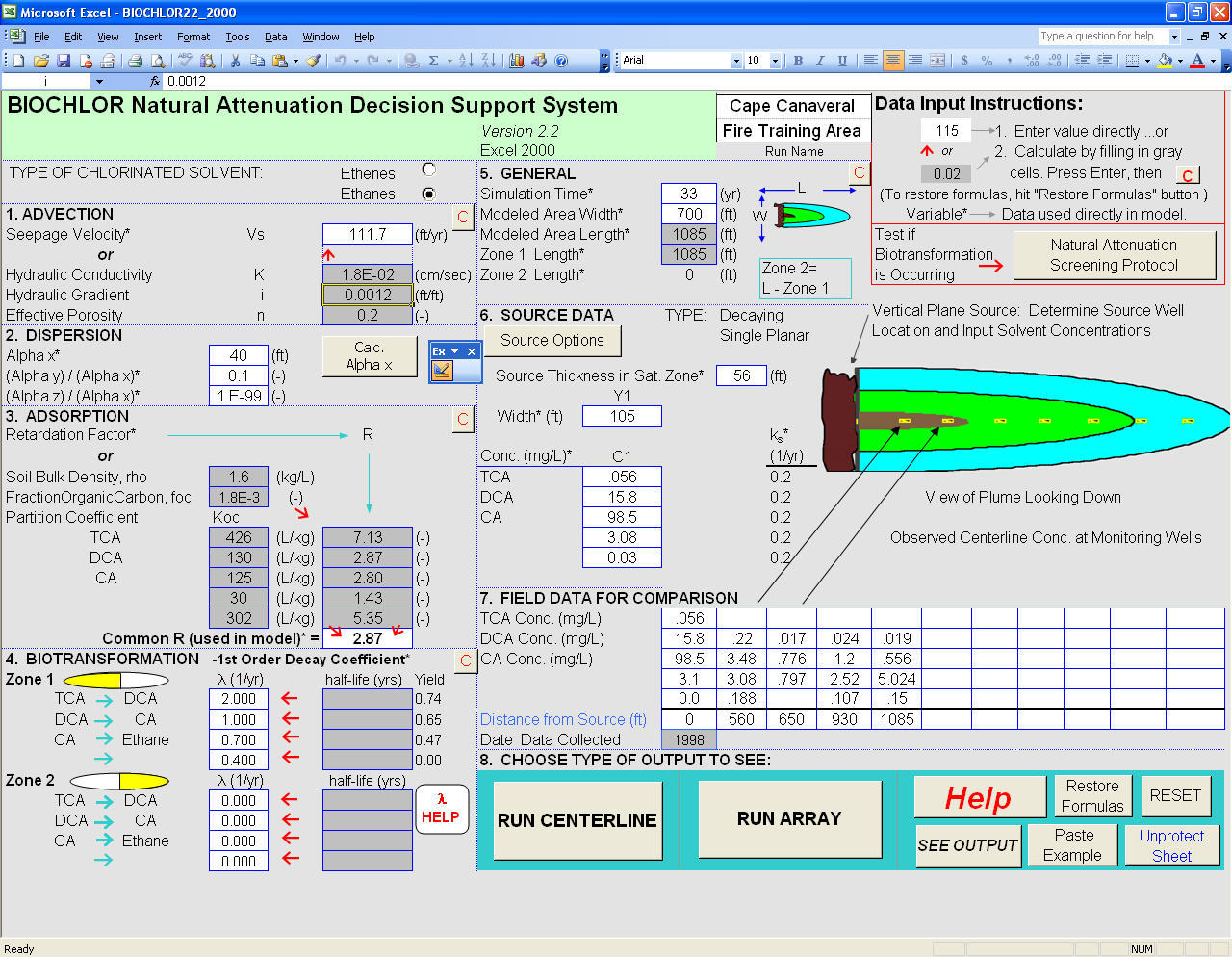Screen dimensions: 1232x957
Task: Click the Seepage Velocity value field
Action: pos(367,234)
